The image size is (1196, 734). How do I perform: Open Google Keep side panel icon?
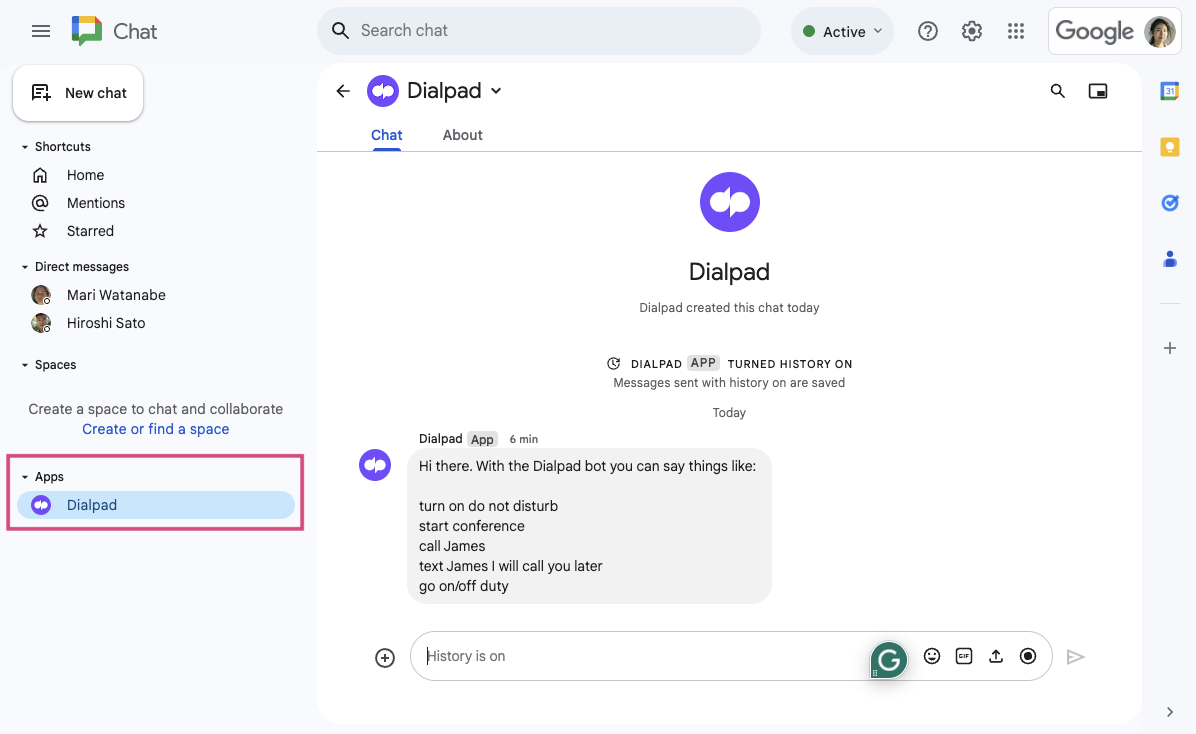click(1169, 146)
